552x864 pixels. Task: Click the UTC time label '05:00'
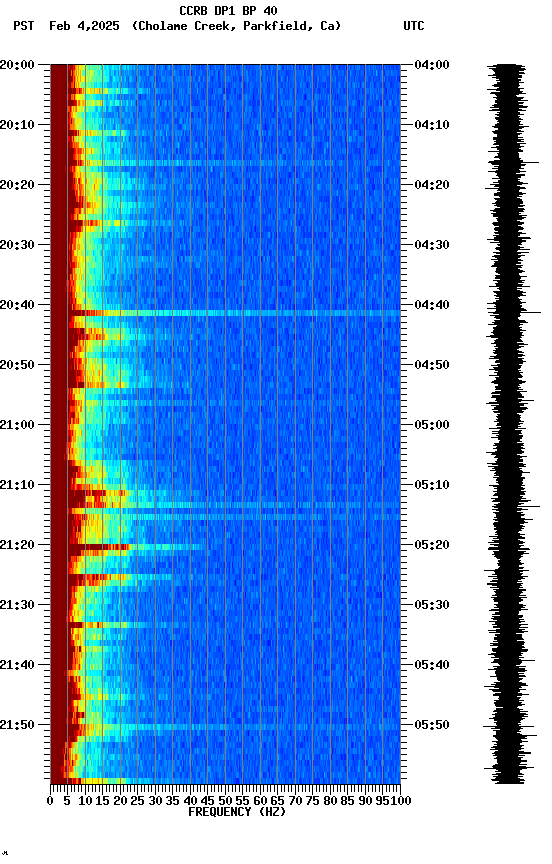[432, 425]
